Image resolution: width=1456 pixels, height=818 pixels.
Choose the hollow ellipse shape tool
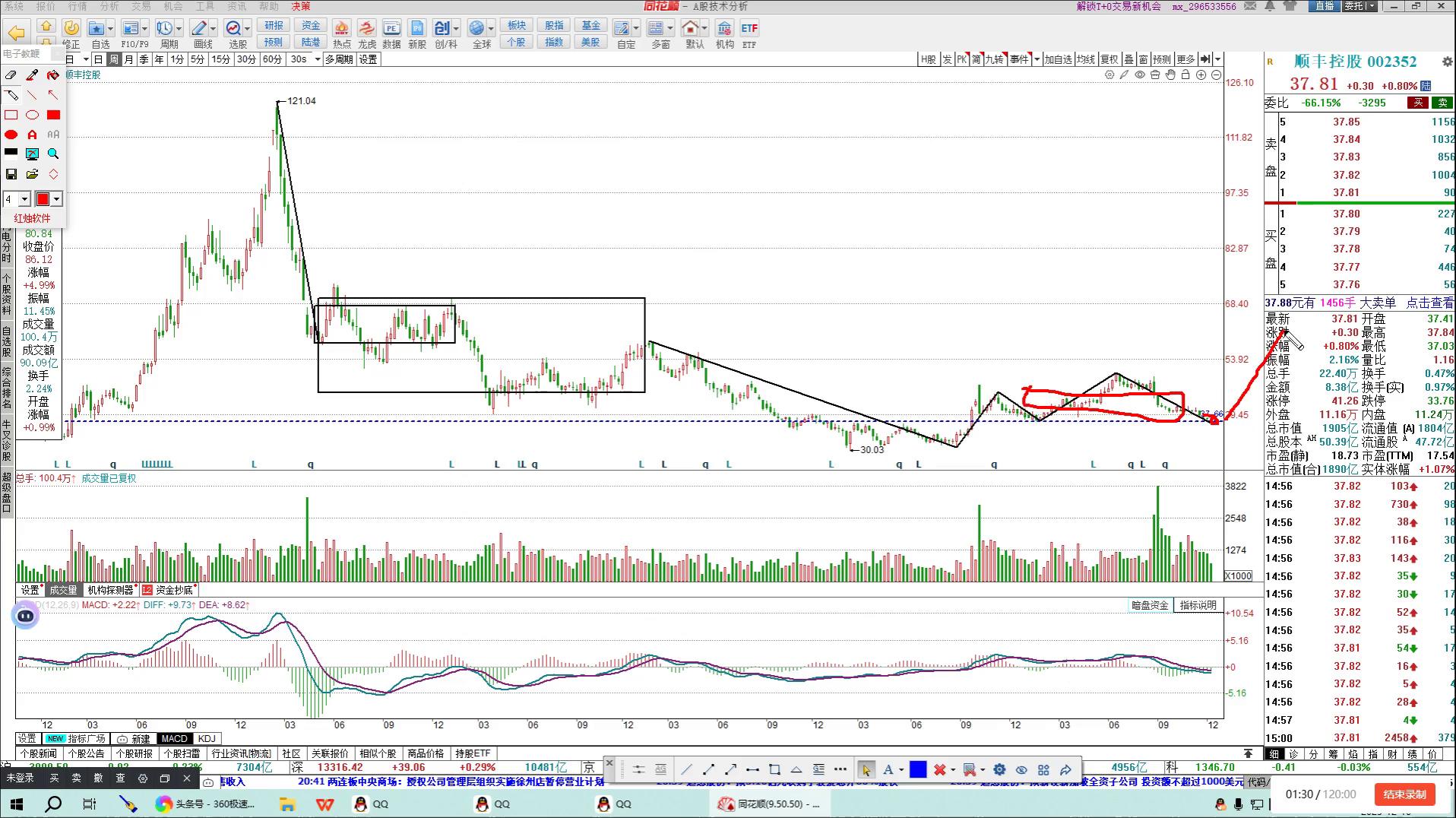click(x=32, y=115)
